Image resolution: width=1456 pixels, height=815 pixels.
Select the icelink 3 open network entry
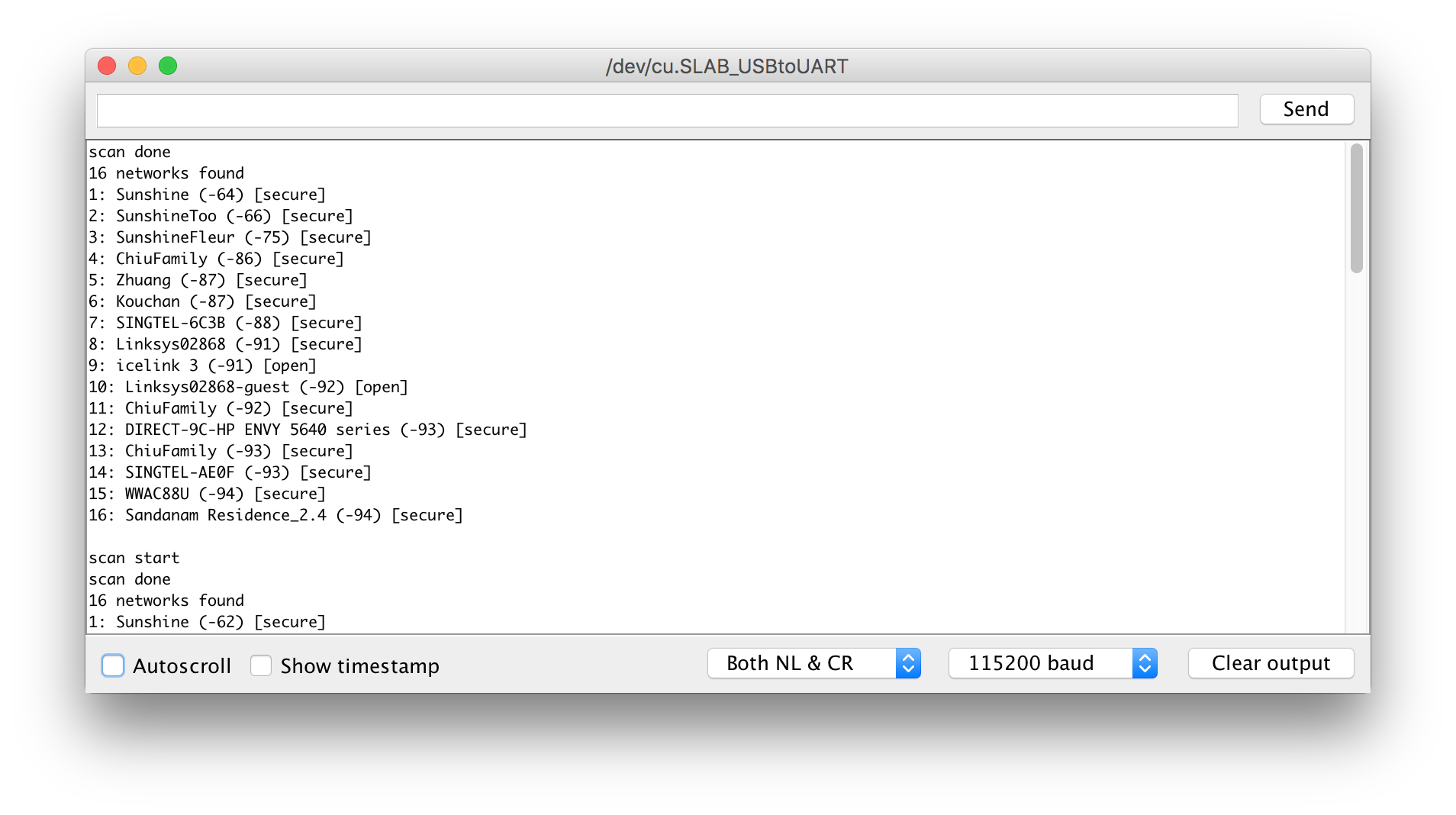pos(201,366)
